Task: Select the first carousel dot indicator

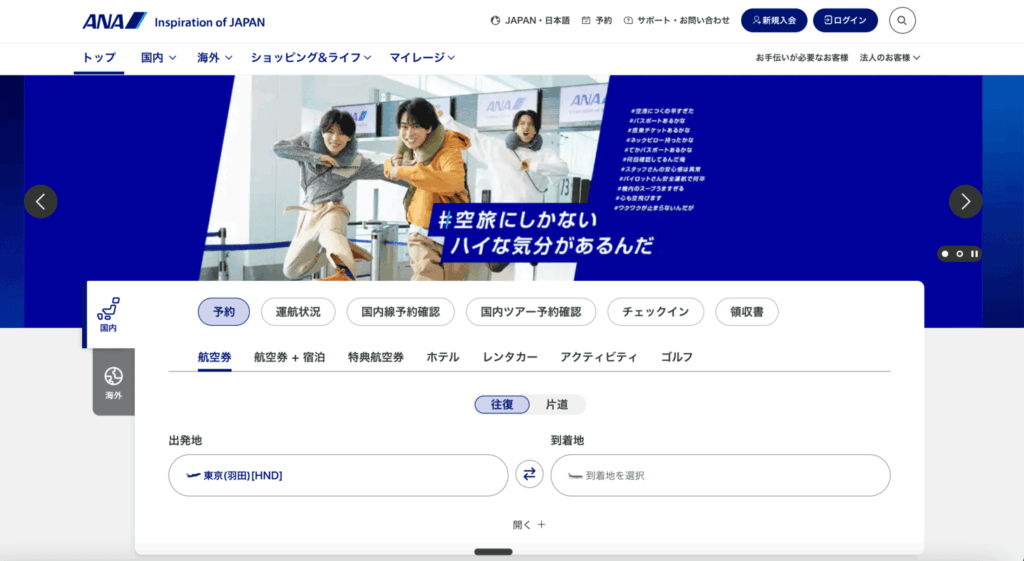Action: tap(945, 253)
